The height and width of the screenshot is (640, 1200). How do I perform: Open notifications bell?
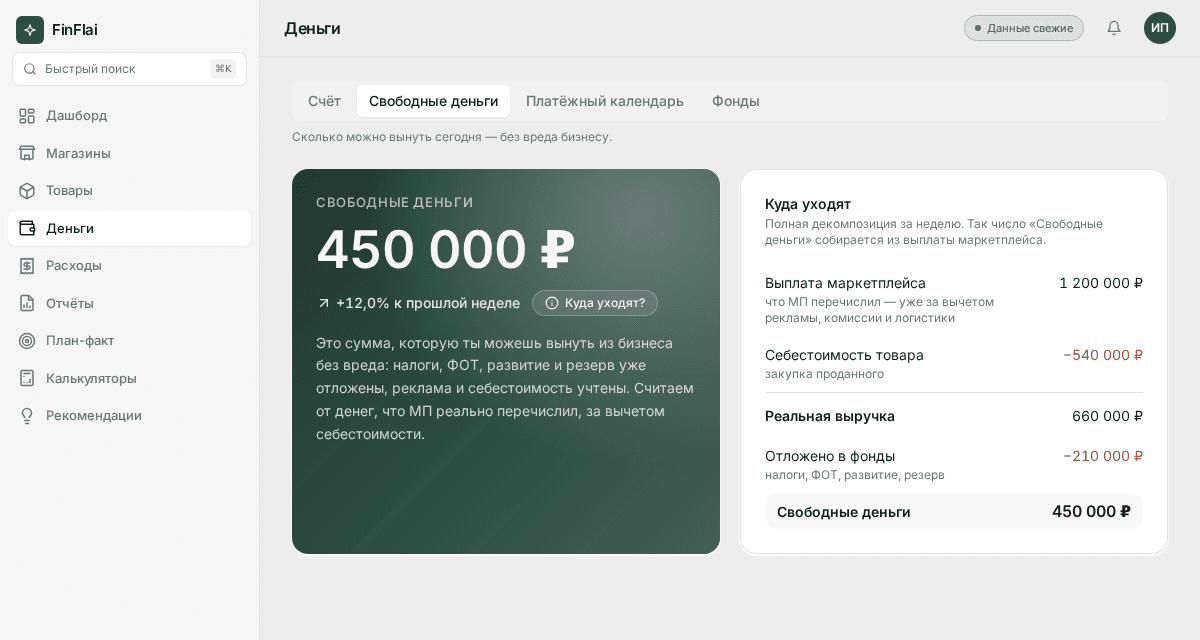[x=1114, y=28]
